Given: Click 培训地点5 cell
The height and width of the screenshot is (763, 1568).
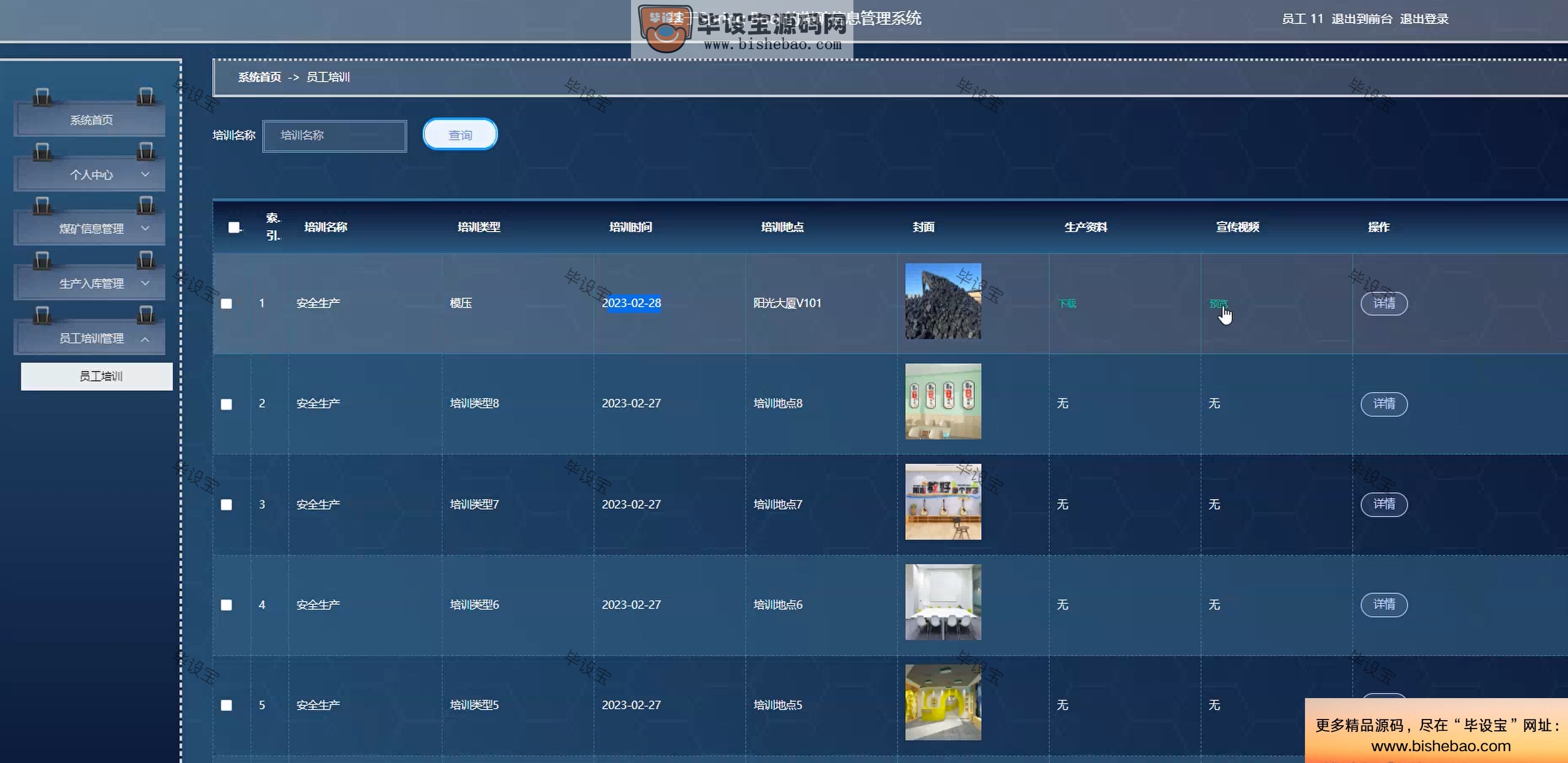Looking at the screenshot, I should (778, 705).
